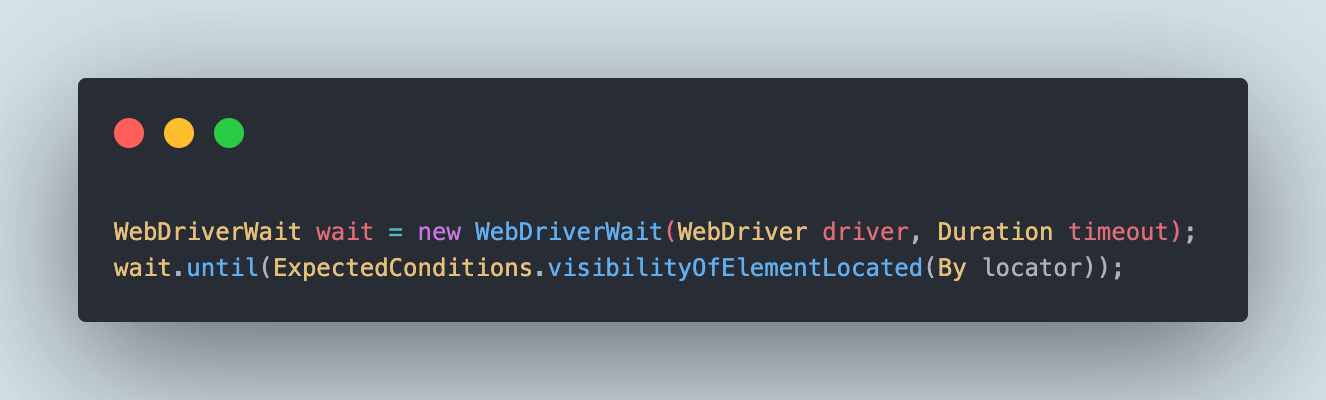The height and width of the screenshot is (400, 1326).
Task: Click the red close dot
Action: coord(129,133)
